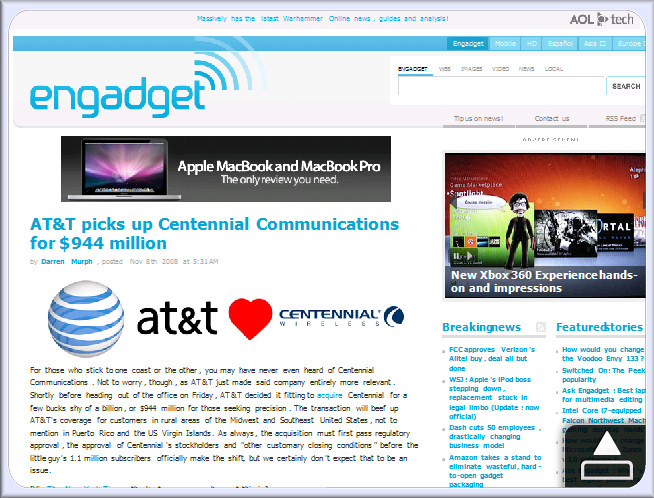Open the Apple MacBook review banner
The image size is (654, 498).
tap(226, 169)
